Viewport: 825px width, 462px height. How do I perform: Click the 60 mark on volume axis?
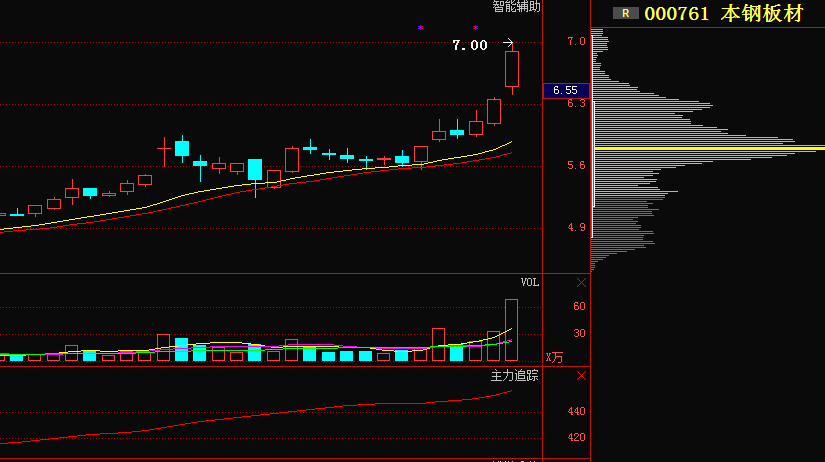[x=578, y=307]
